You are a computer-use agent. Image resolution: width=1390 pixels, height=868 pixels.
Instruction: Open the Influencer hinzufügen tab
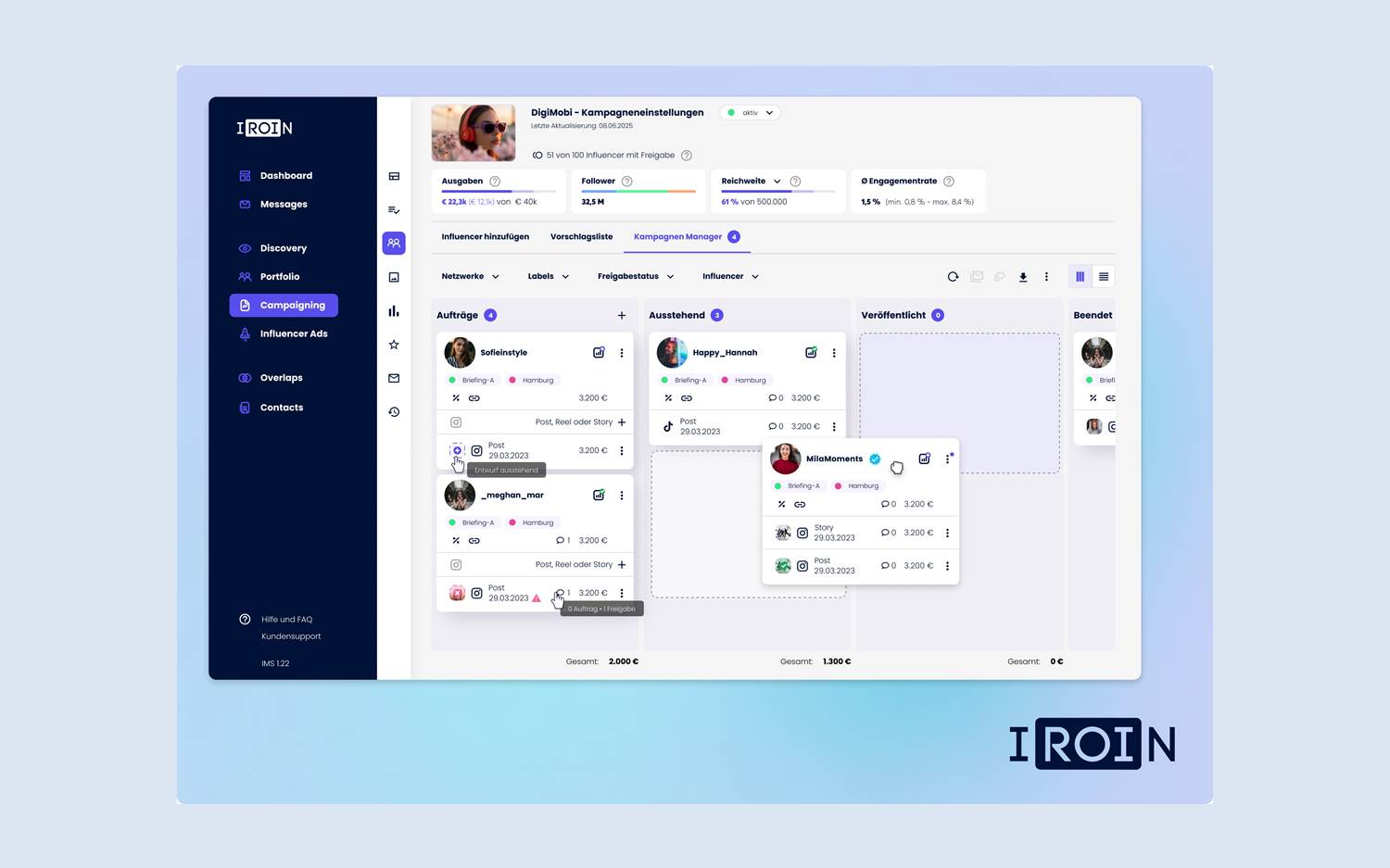[485, 237]
